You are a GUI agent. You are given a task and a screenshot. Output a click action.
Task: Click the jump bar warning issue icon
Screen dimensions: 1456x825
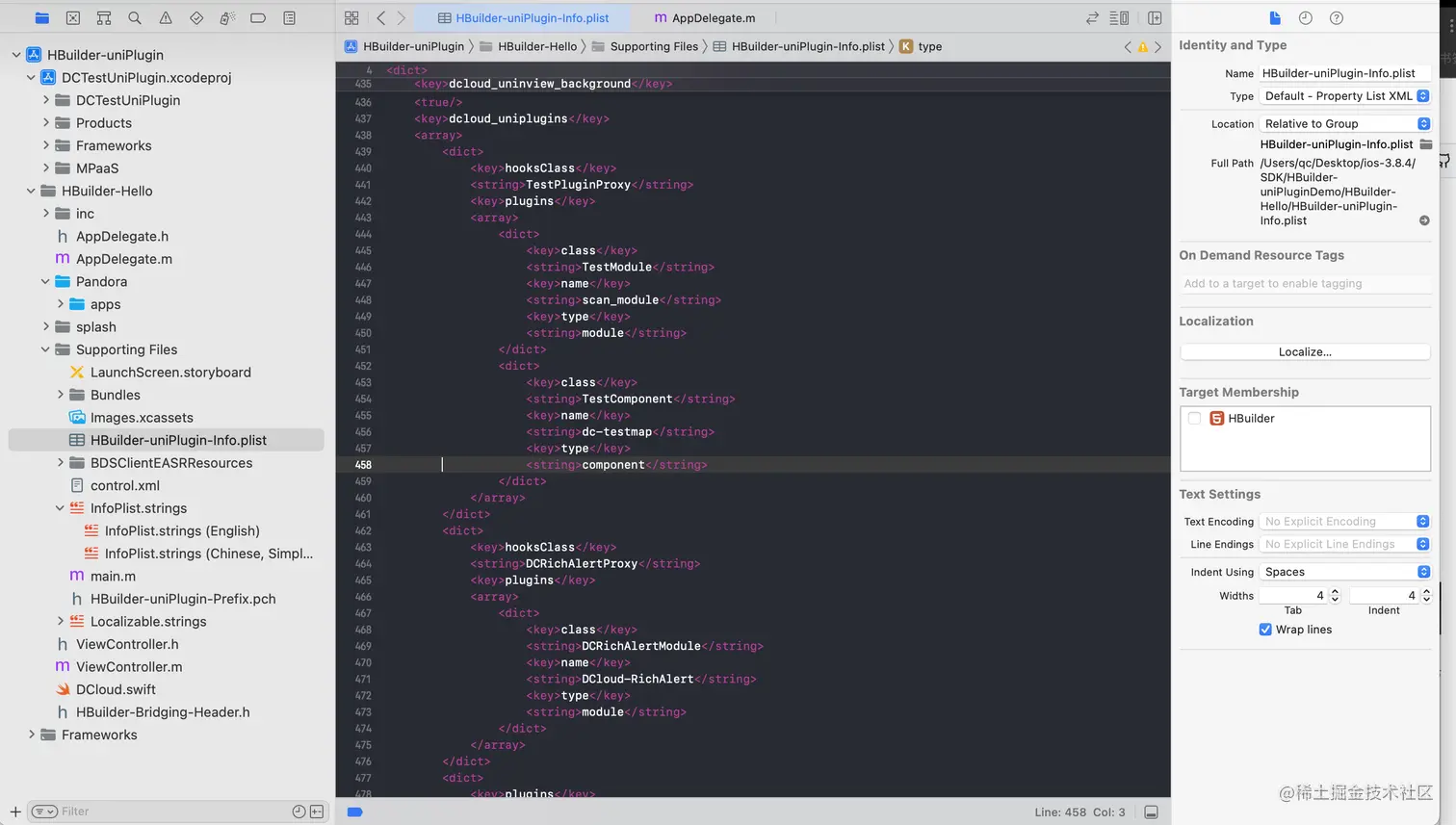click(x=1143, y=46)
